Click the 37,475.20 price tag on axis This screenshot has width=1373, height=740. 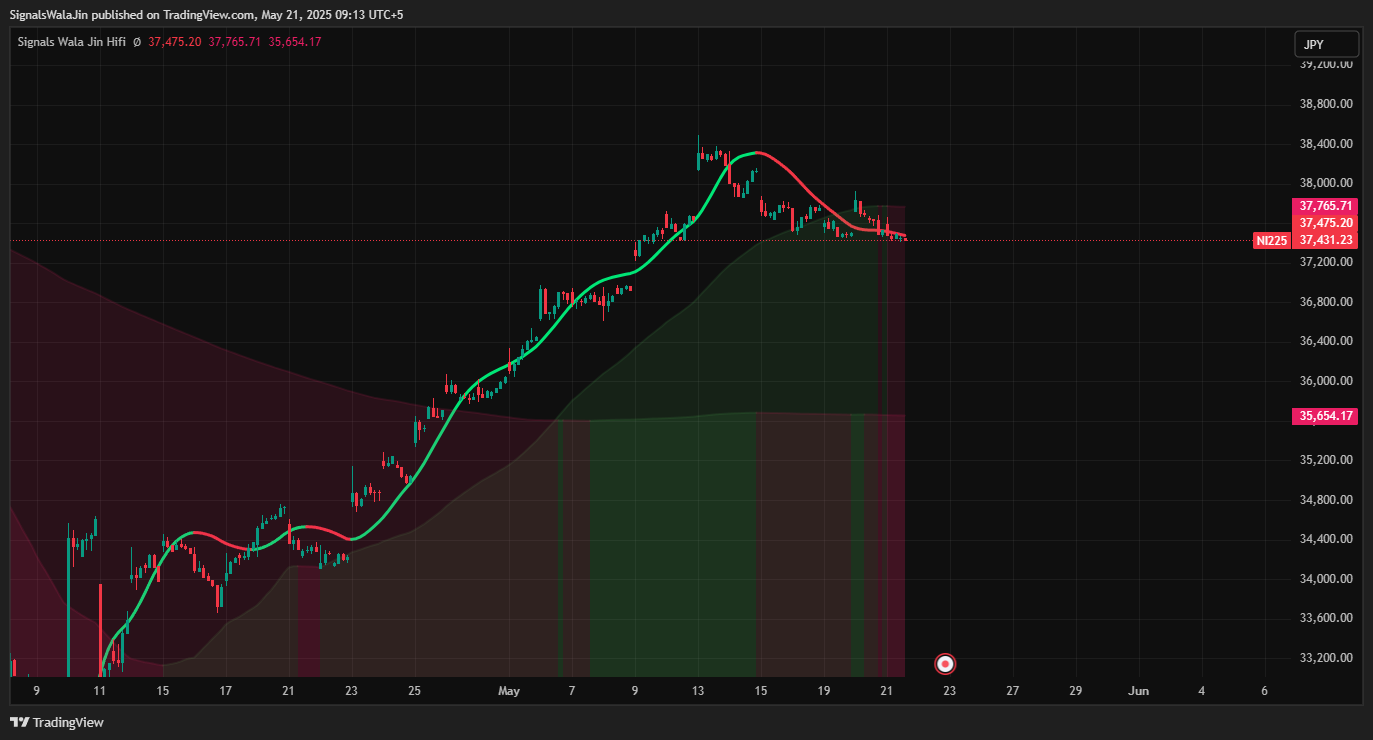tap(1325, 222)
